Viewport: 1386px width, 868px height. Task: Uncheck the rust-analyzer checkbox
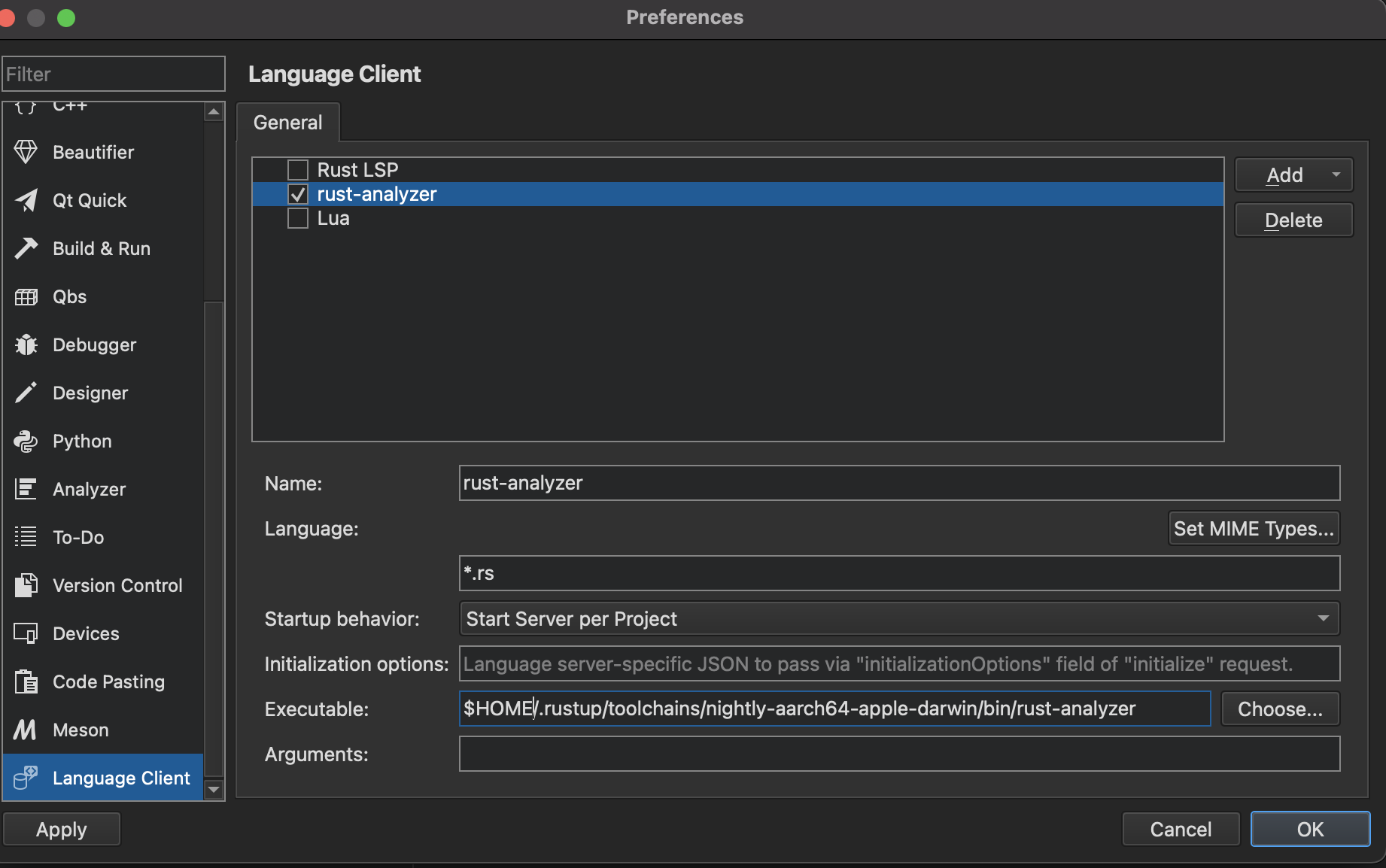pyautogui.click(x=298, y=194)
